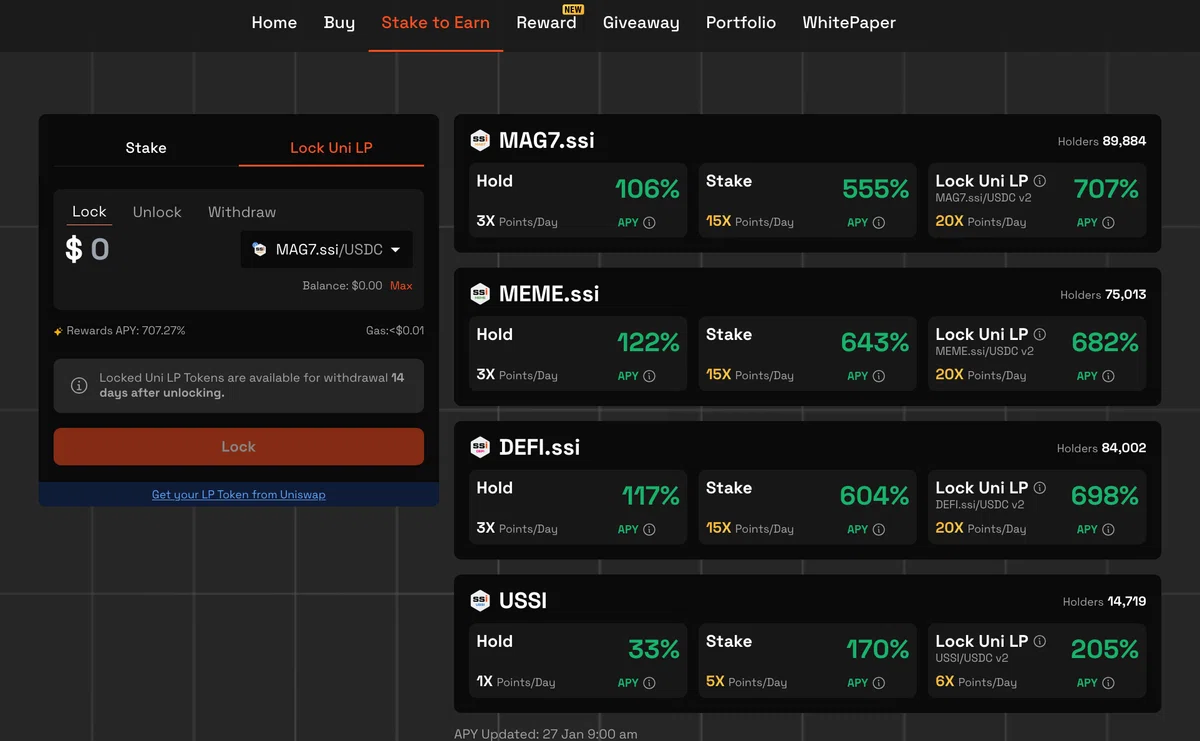The height and width of the screenshot is (741, 1200).
Task: Click the pair icon inside MAG7.ssi/USDC selector
Action: (x=260, y=249)
